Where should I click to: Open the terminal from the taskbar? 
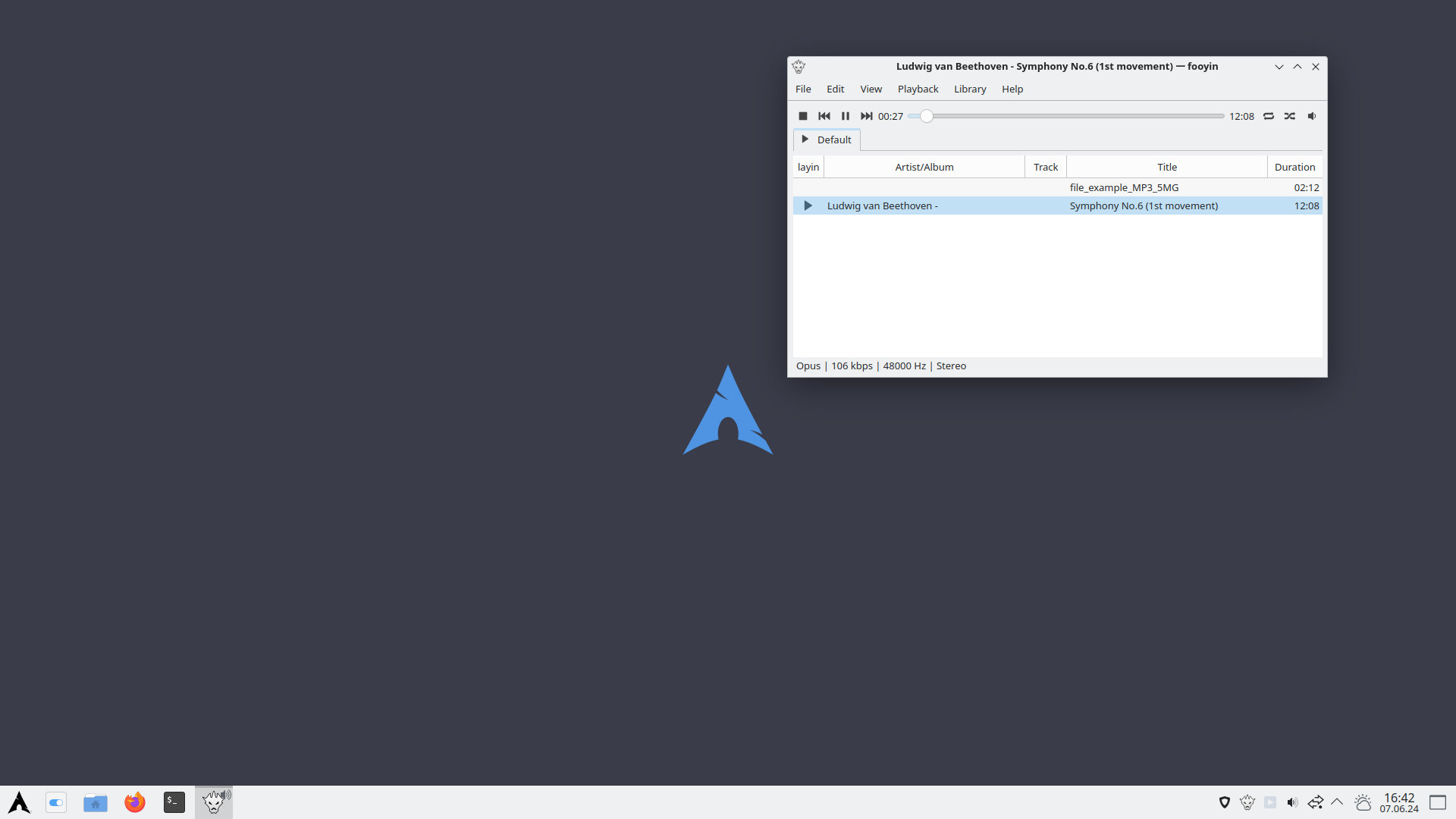[x=174, y=802]
